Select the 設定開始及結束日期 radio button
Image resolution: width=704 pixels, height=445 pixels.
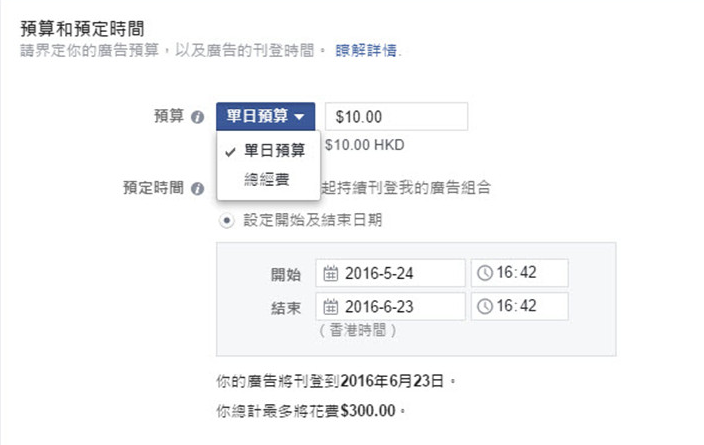point(226,220)
